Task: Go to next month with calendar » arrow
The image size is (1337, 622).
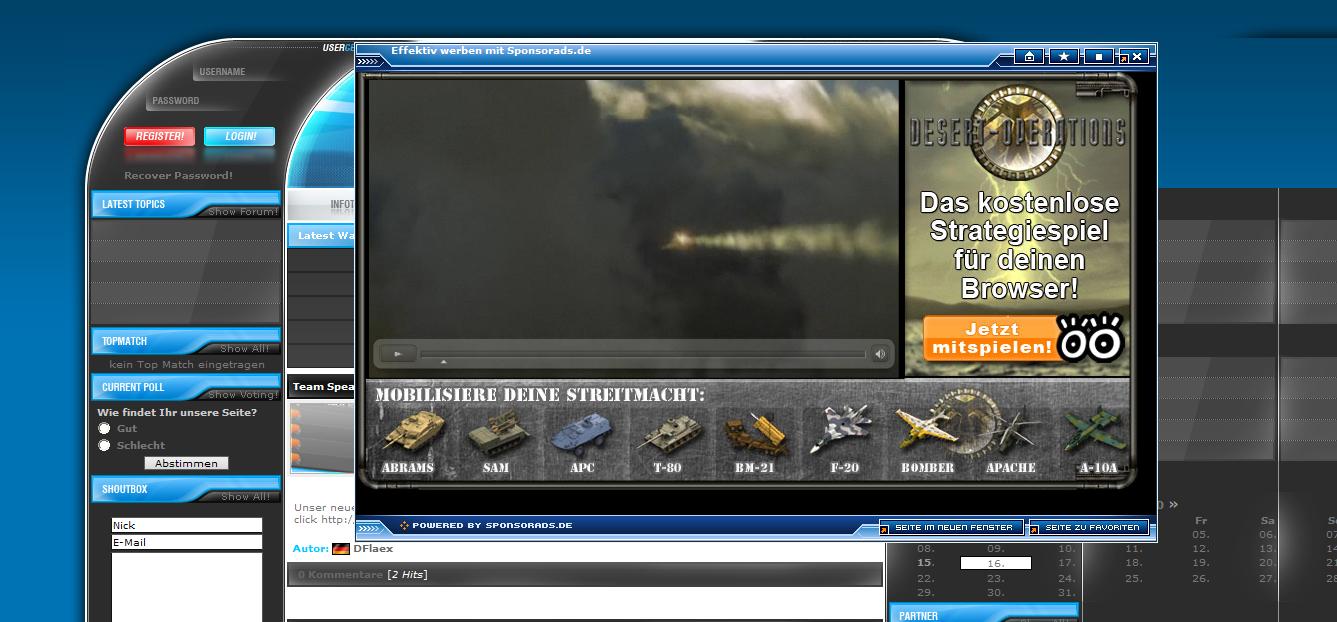Action: [x=1173, y=505]
